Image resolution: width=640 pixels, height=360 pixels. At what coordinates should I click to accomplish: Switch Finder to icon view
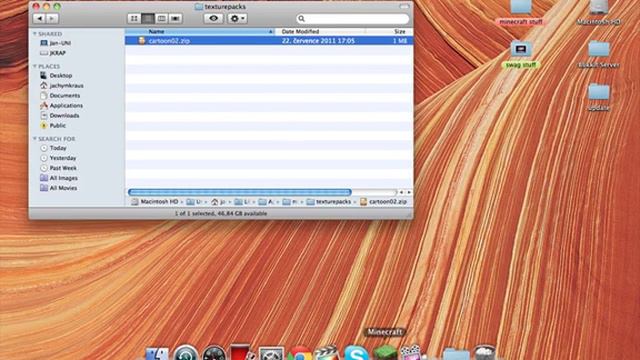(134, 18)
